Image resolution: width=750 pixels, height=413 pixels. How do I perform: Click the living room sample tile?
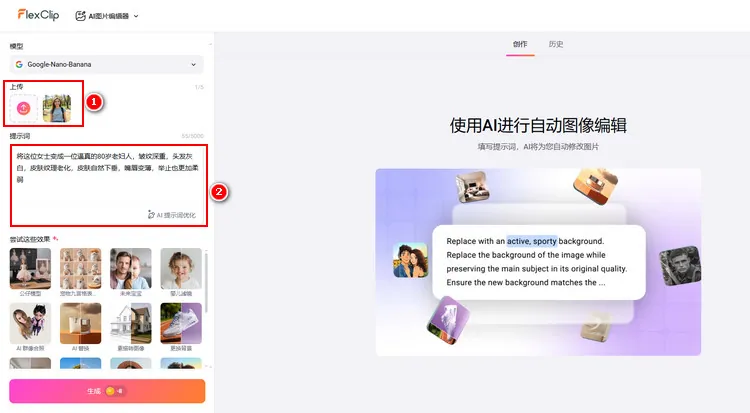(472, 187)
